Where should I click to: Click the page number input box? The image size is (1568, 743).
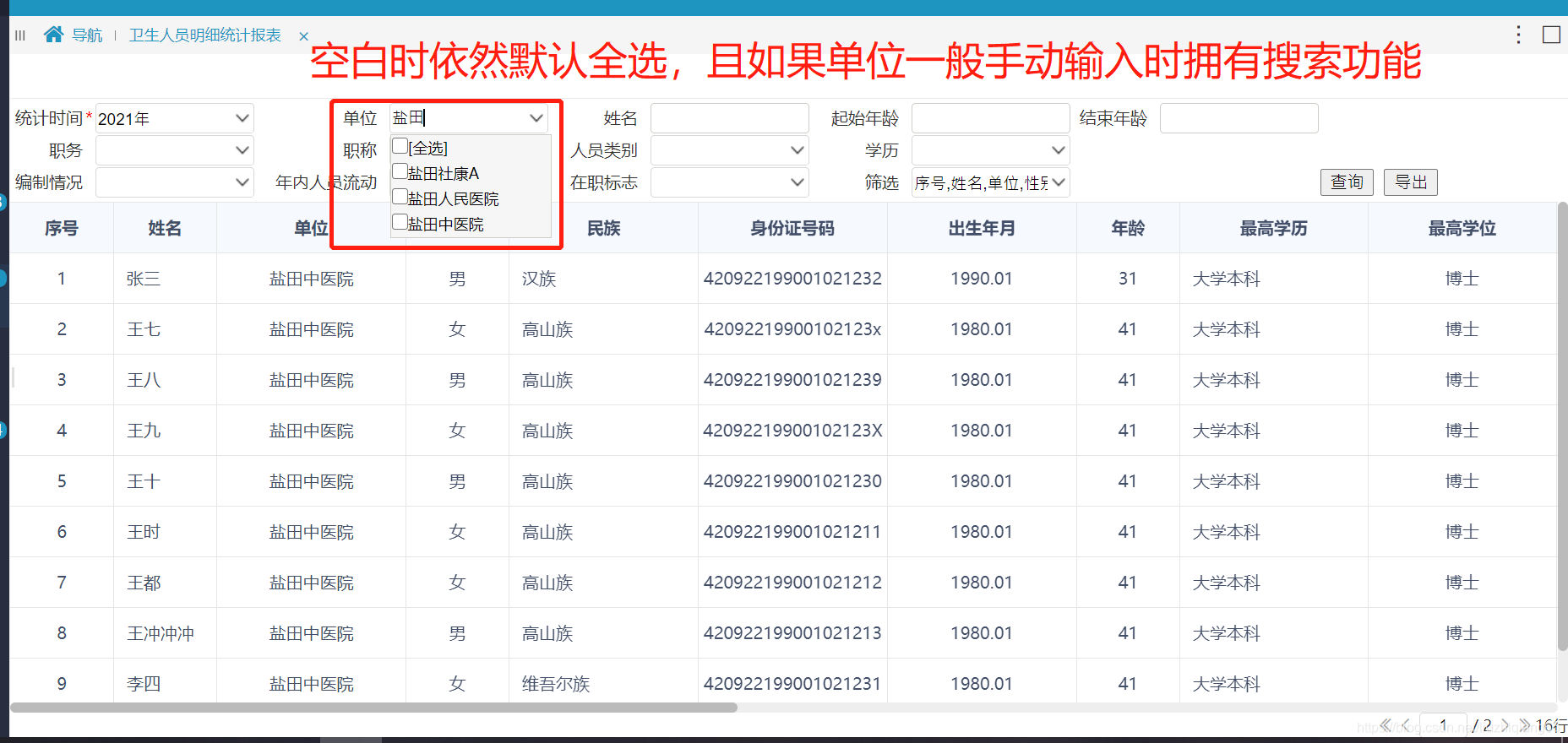pyautogui.click(x=1443, y=724)
